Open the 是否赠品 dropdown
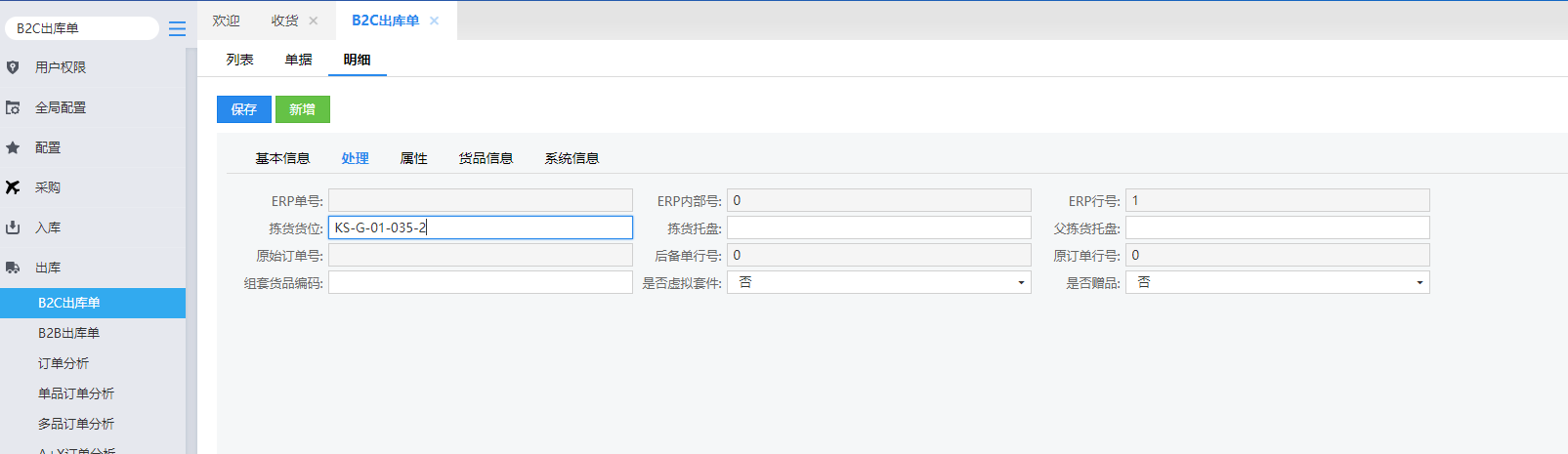The image size is (1568, 454). coord(1277,282)
